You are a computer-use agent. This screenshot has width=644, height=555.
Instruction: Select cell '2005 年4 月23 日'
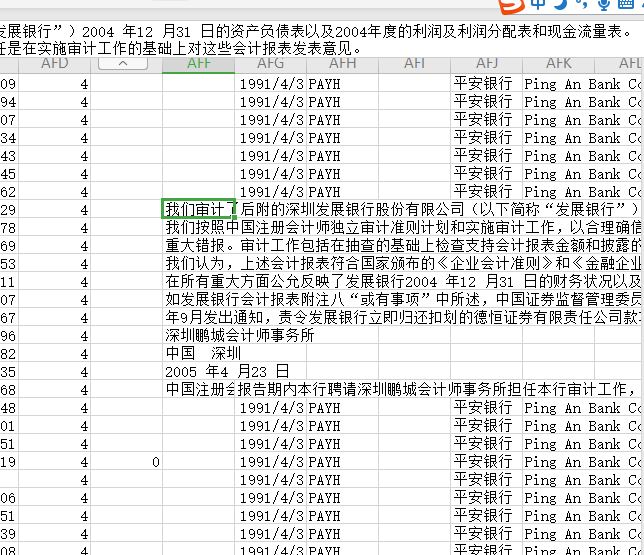[227, 371]
